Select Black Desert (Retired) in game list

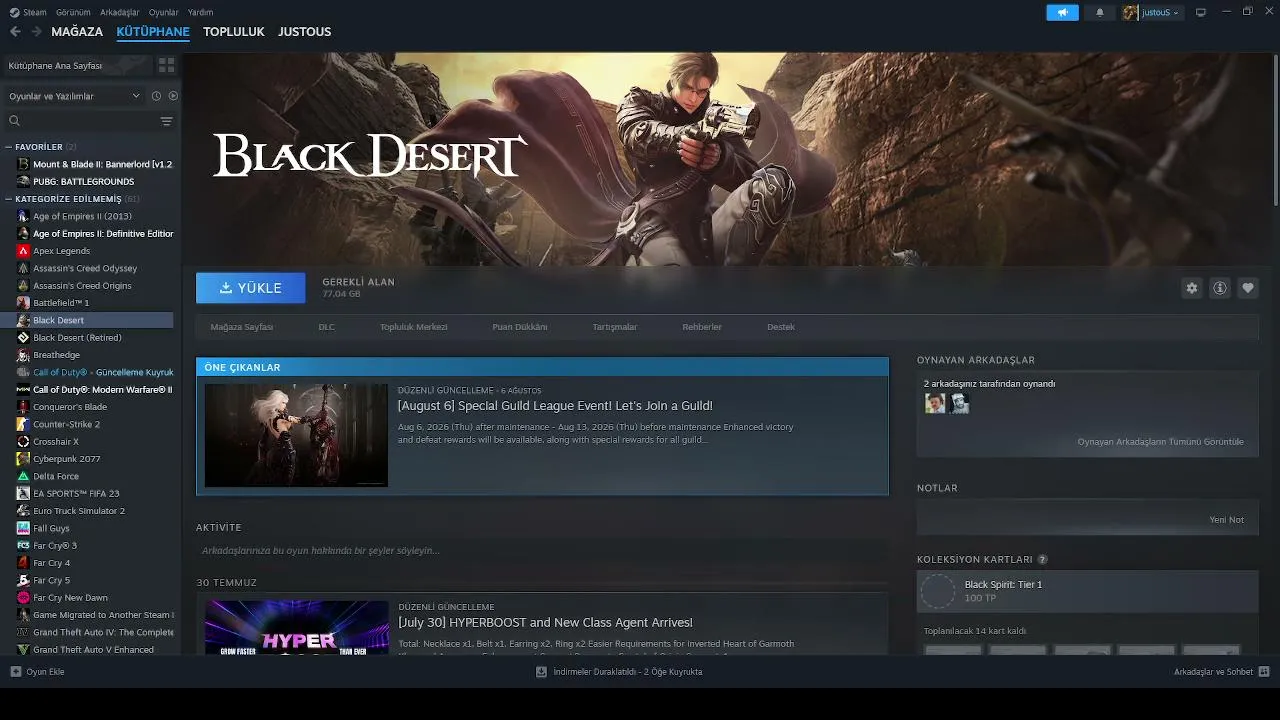pyautogui.click(x=77, y=338)
